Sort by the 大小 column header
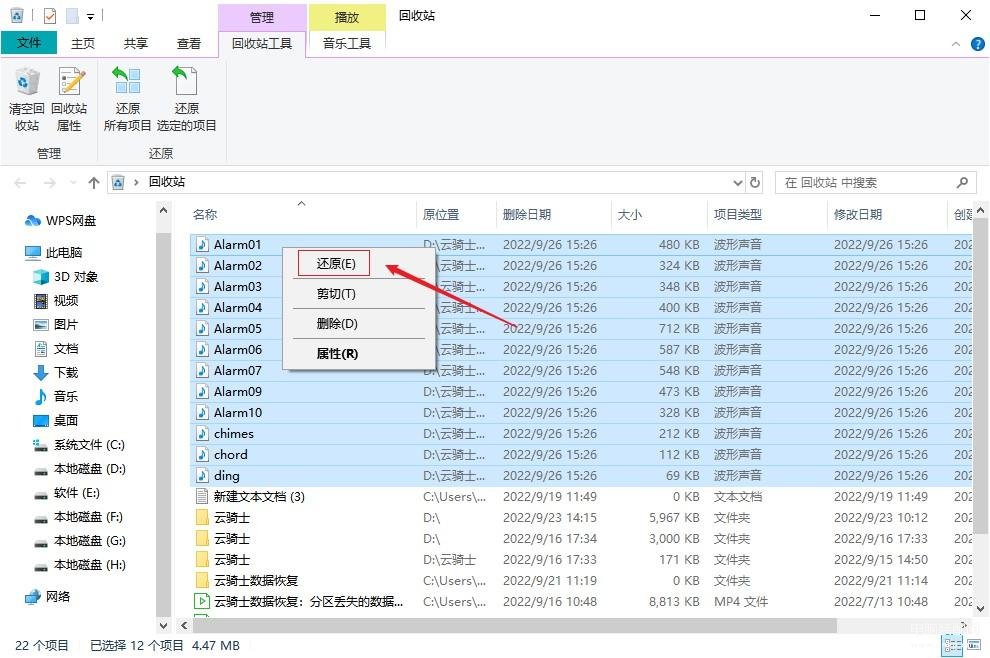The image size is (990, 658). 630,215
